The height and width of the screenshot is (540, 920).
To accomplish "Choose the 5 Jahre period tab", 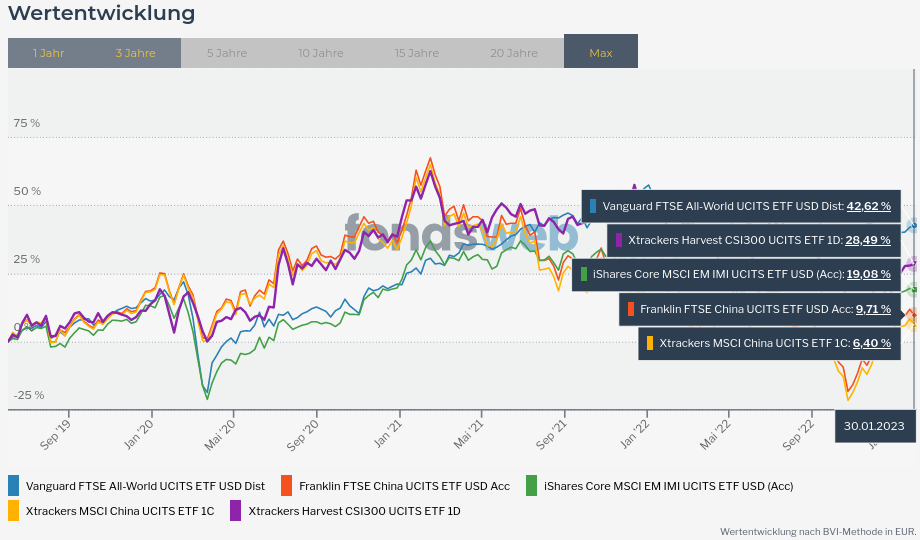I will pos(227,53).
